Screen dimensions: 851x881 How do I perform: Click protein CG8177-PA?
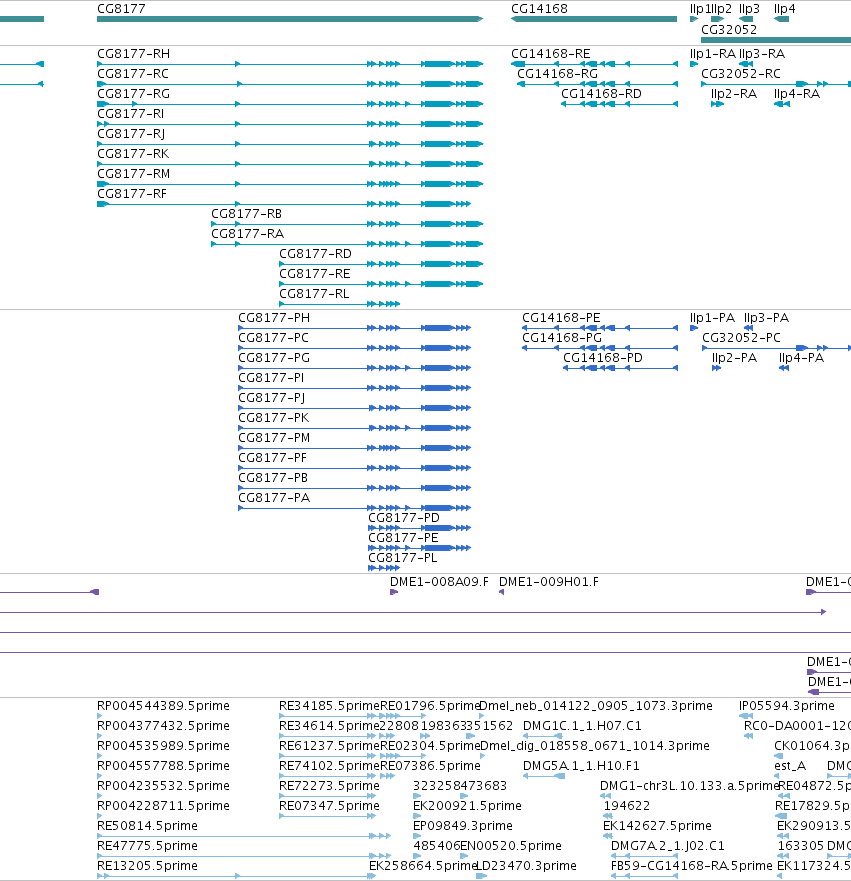(x=274, y=498)
